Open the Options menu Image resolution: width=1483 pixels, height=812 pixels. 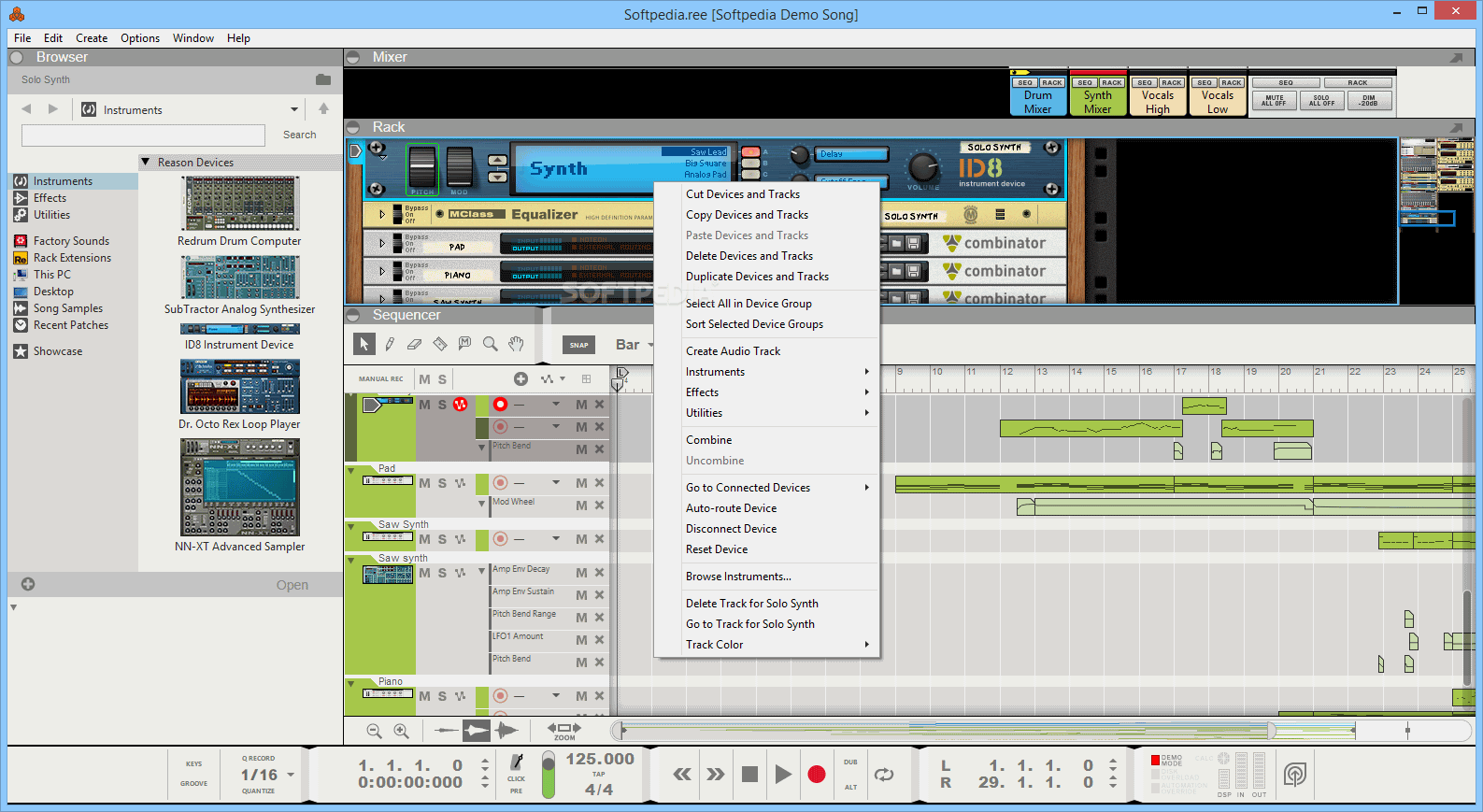tap(140, 38)
